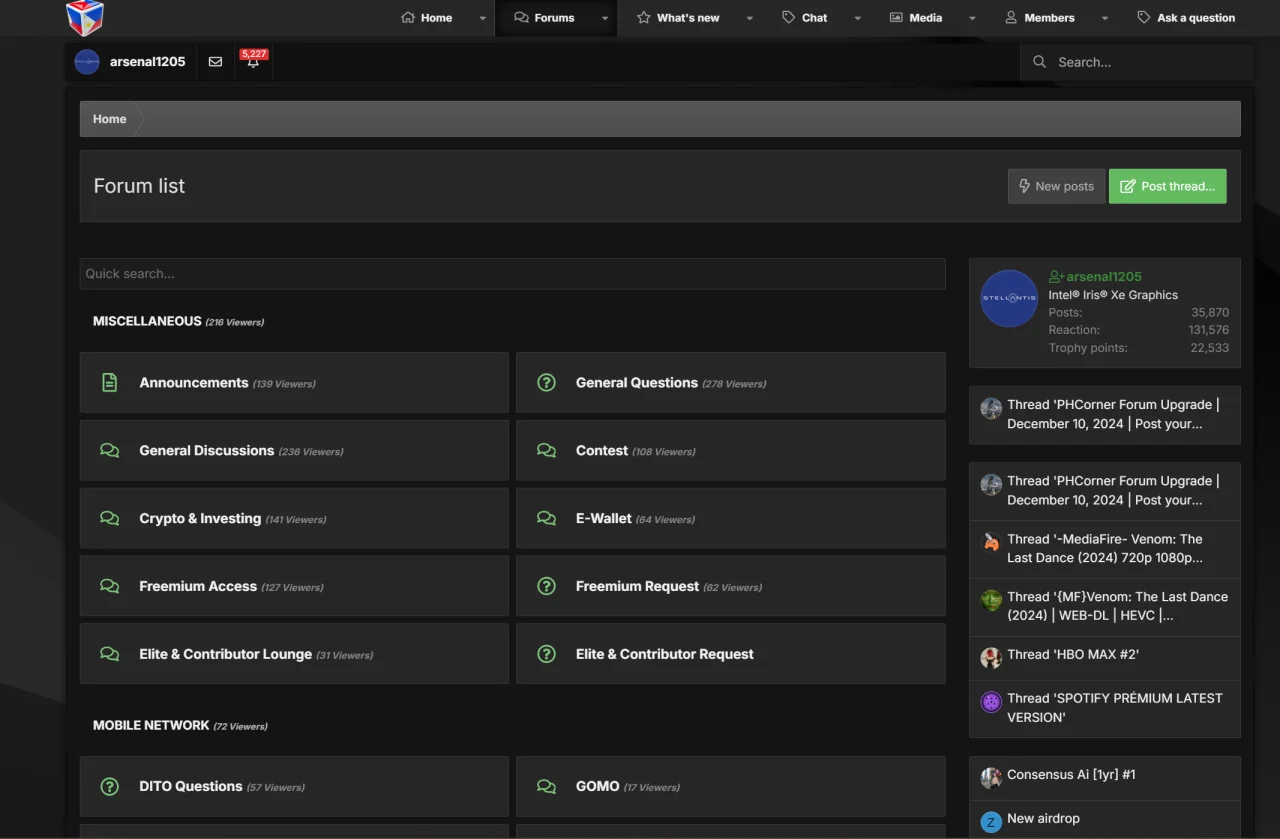Click avatar beside Consensus Ai thread
The height and width of the screenshot is (839, 1280).
pos(991,778)
